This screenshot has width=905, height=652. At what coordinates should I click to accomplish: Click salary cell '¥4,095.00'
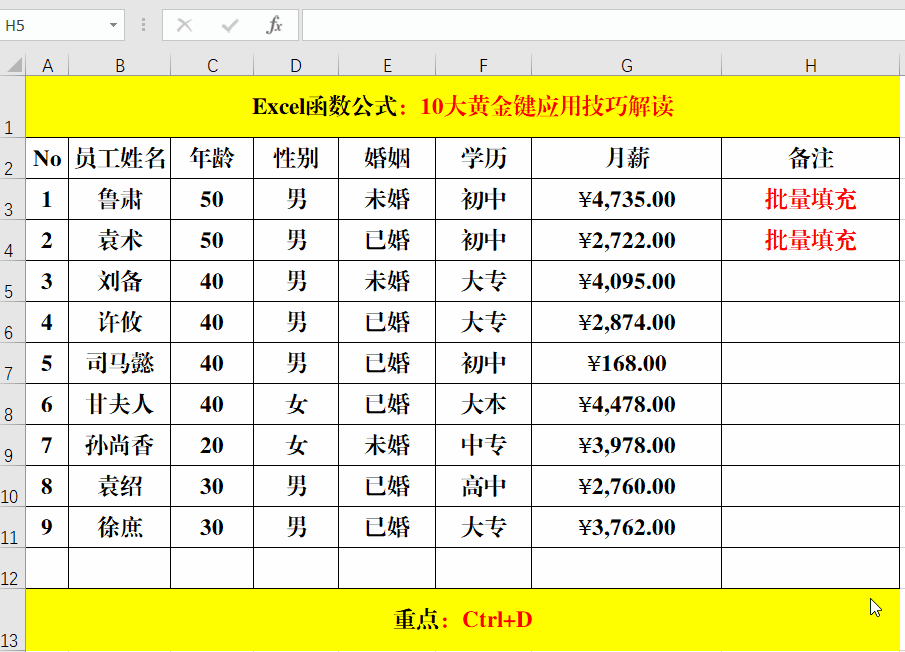tap(626, 281)
